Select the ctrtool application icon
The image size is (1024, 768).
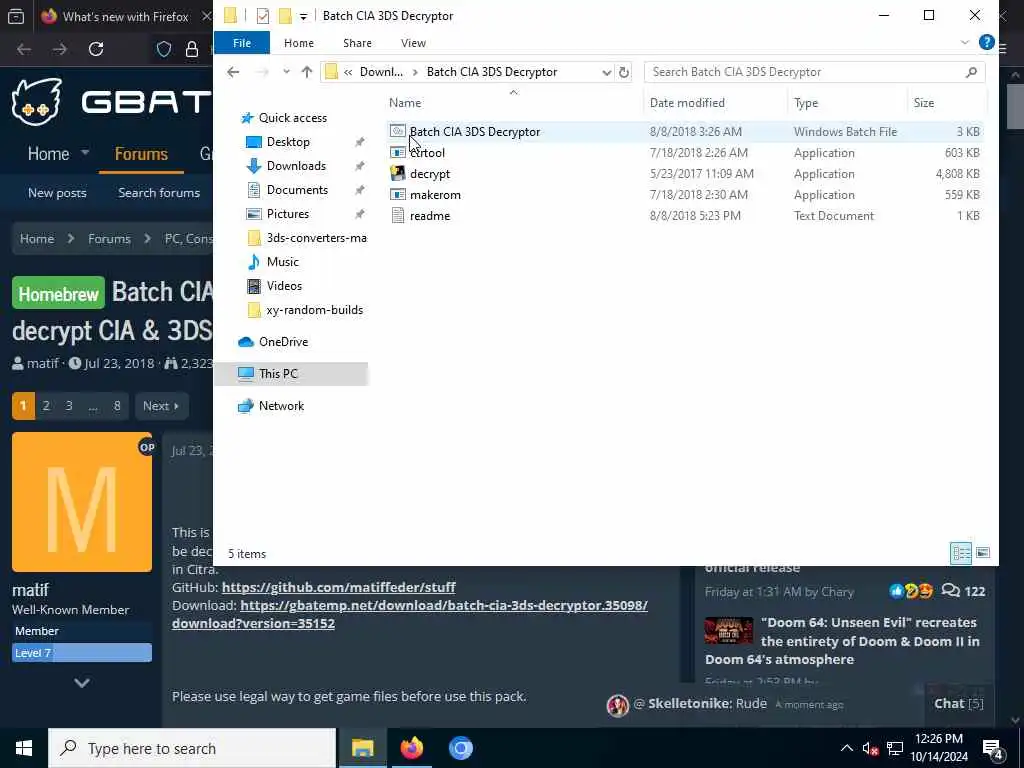(x=398, y=153)
